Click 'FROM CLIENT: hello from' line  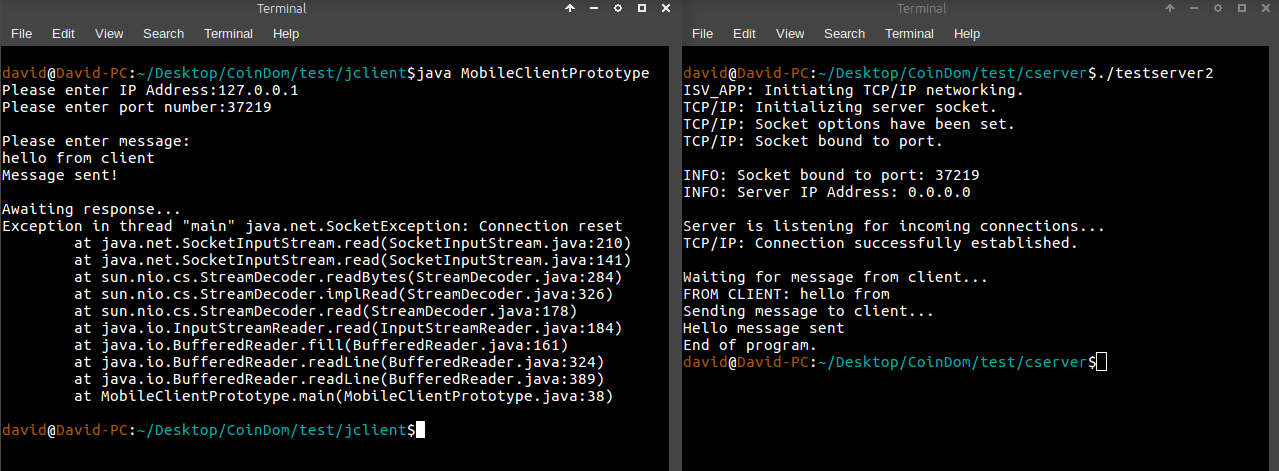point(786,294)
